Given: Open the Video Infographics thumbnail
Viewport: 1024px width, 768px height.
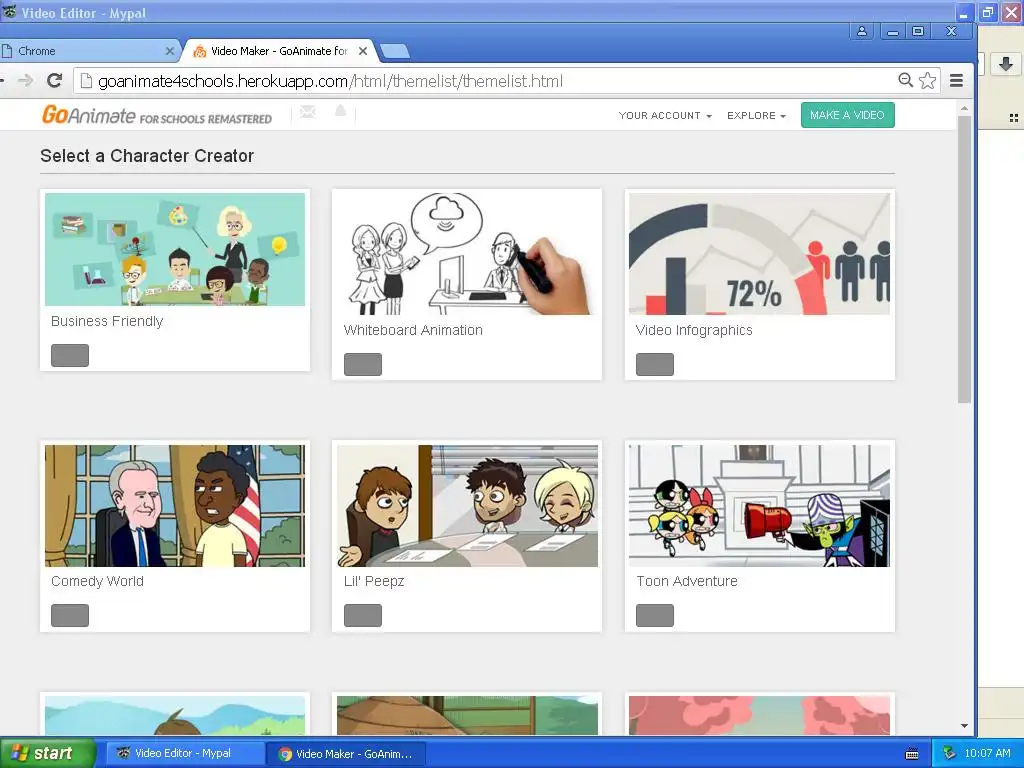Looking at the screenshot, I should [759, 253].
